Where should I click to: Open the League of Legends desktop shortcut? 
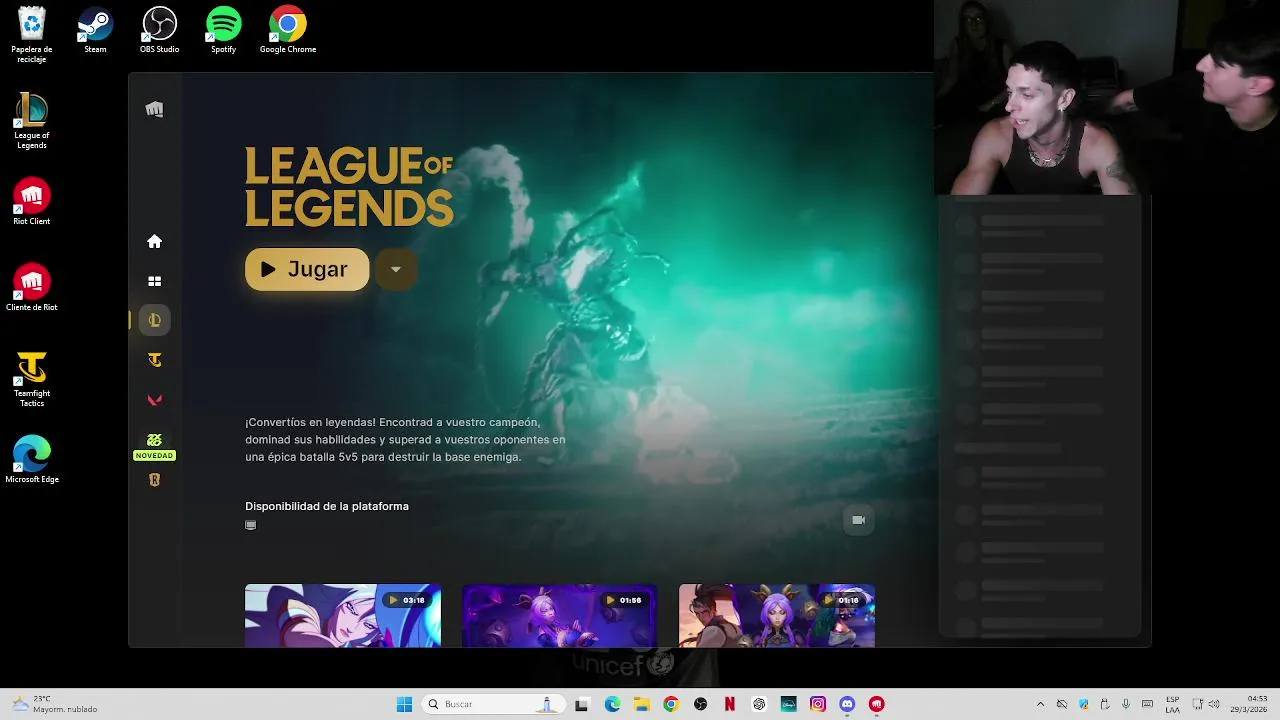tap(32, 121)
